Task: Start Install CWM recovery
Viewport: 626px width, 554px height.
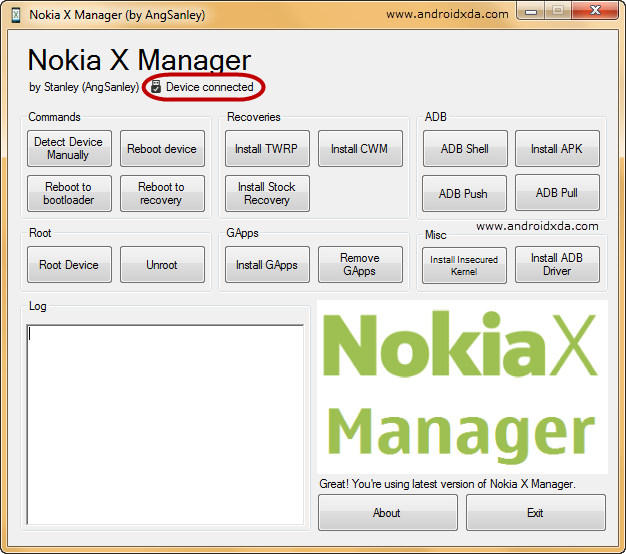Action: (x=360, y=148)
